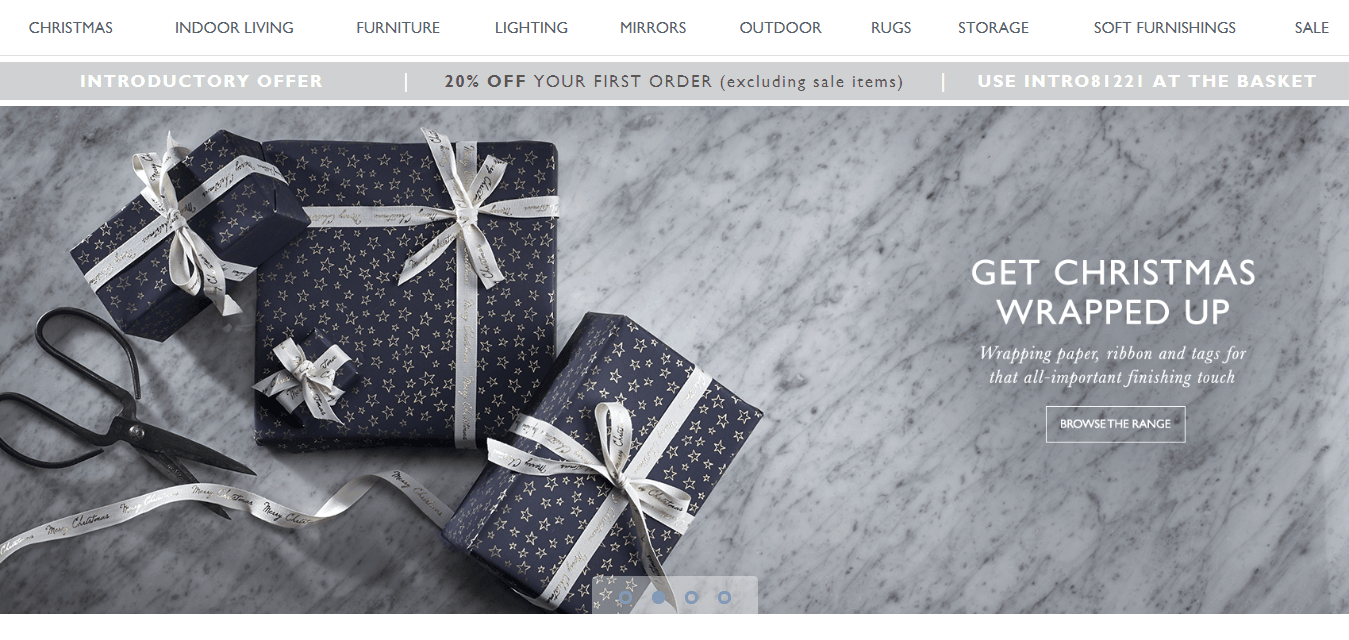Switch to the third carousel slide dot
1349x640 pixels.
[x=691, y=598]
